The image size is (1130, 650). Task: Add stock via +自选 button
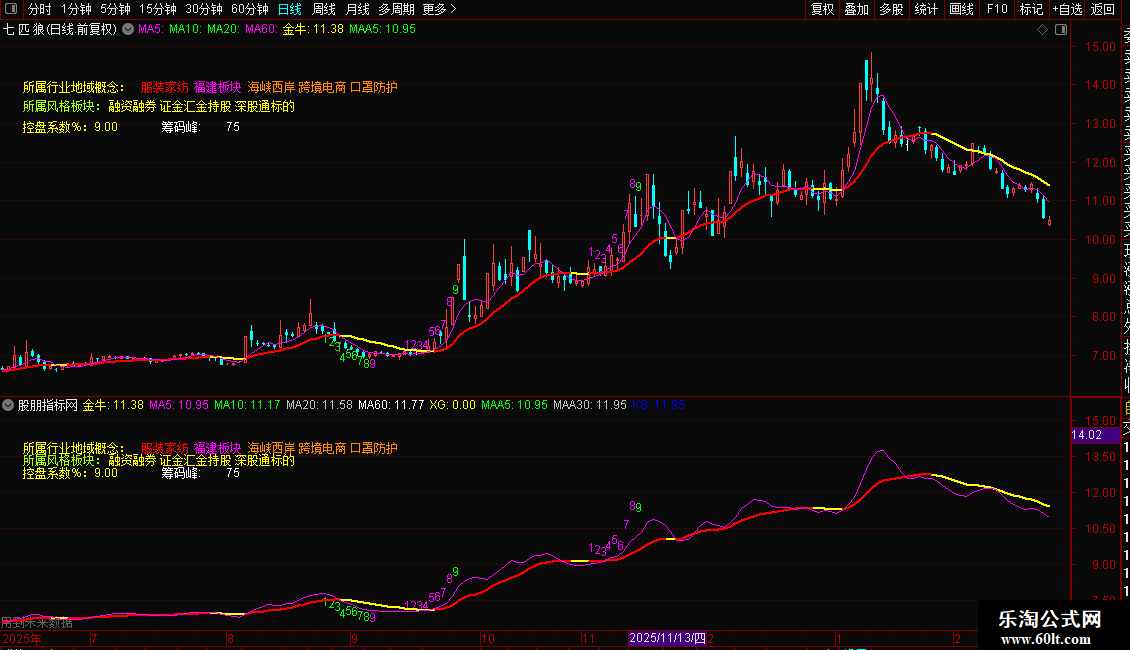pos(1067,9)
